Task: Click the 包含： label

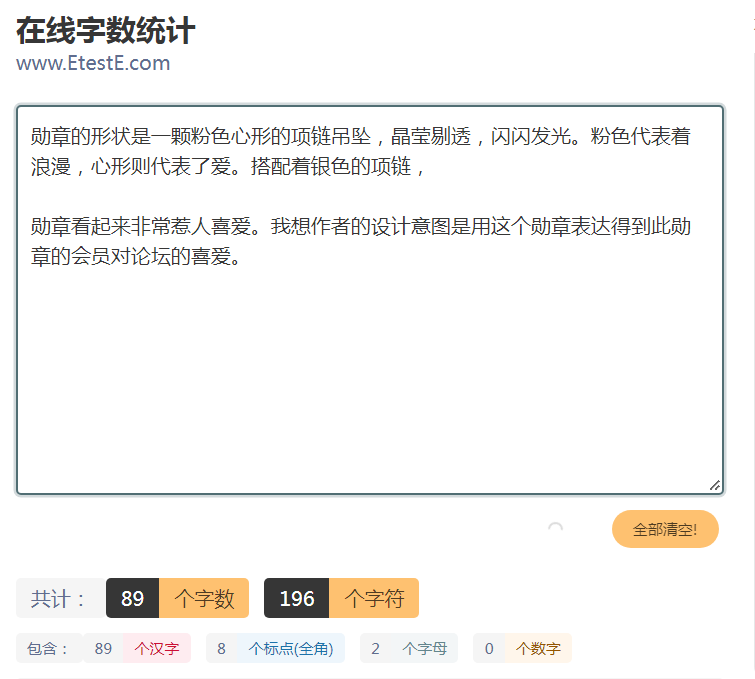Action: coord(49,648)
